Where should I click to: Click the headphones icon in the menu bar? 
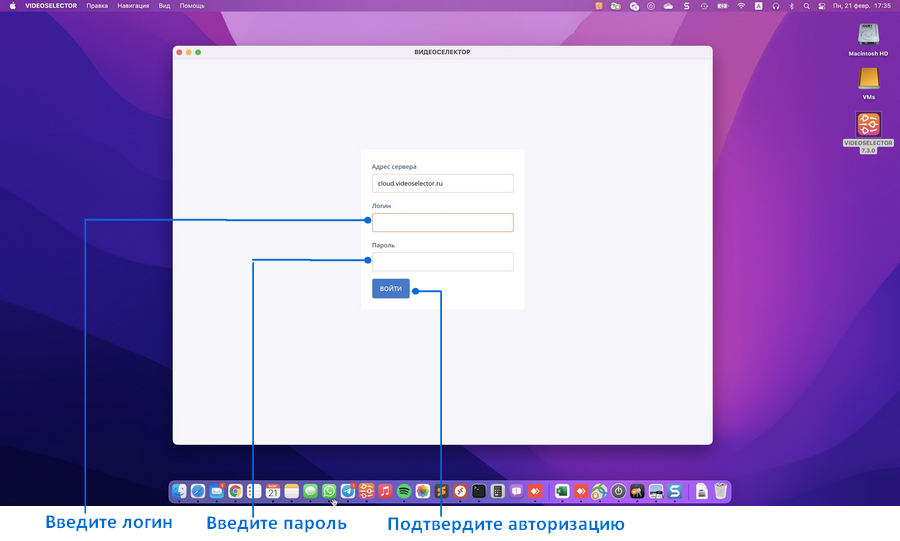pos(775,6)
